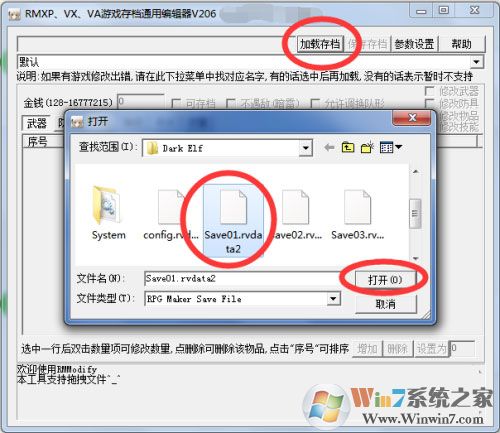Screen dimensions: 500x433
Task: Expand the RPG Maker Save File type dropdown
Action: 333,298
